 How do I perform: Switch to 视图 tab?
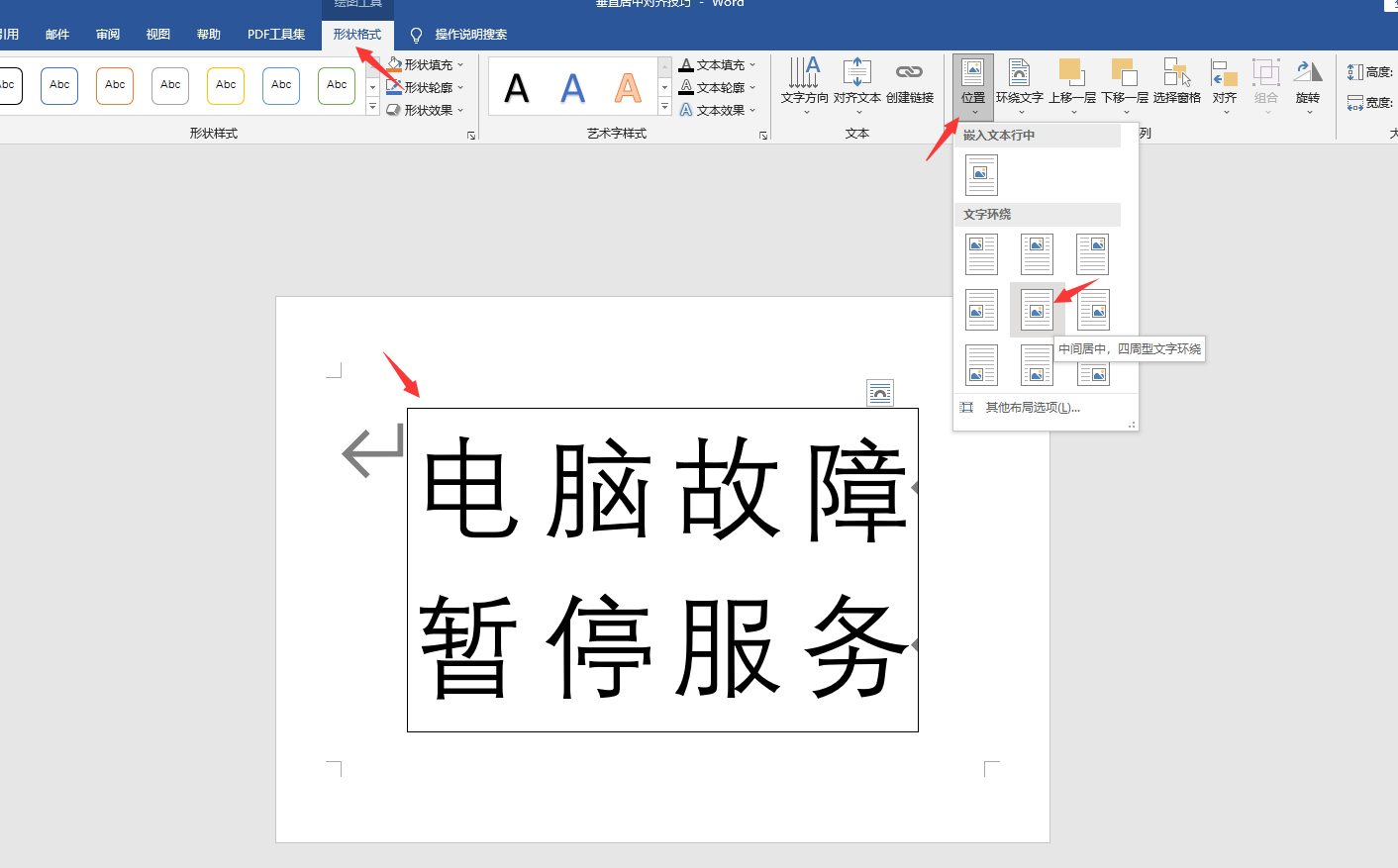[x=158, y=35]
